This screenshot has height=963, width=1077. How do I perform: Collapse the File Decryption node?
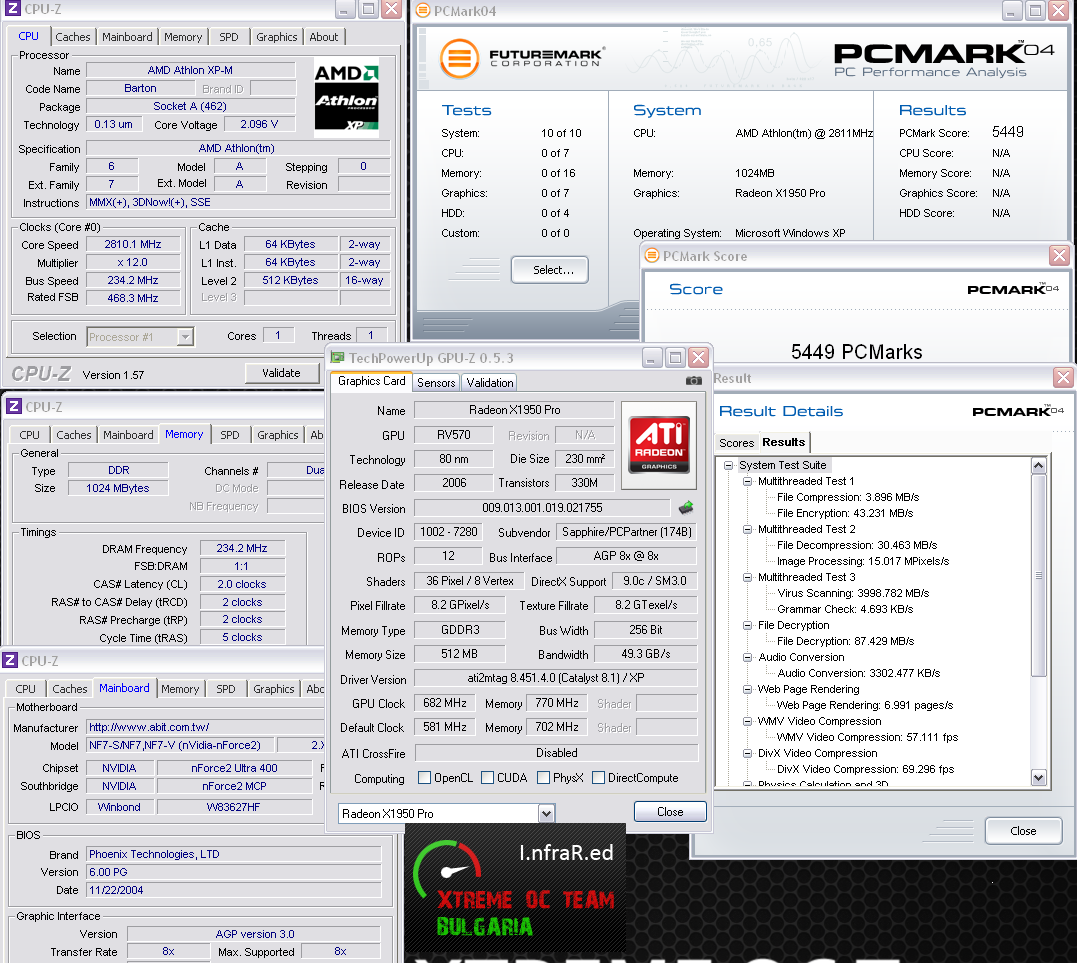[747, 626]
